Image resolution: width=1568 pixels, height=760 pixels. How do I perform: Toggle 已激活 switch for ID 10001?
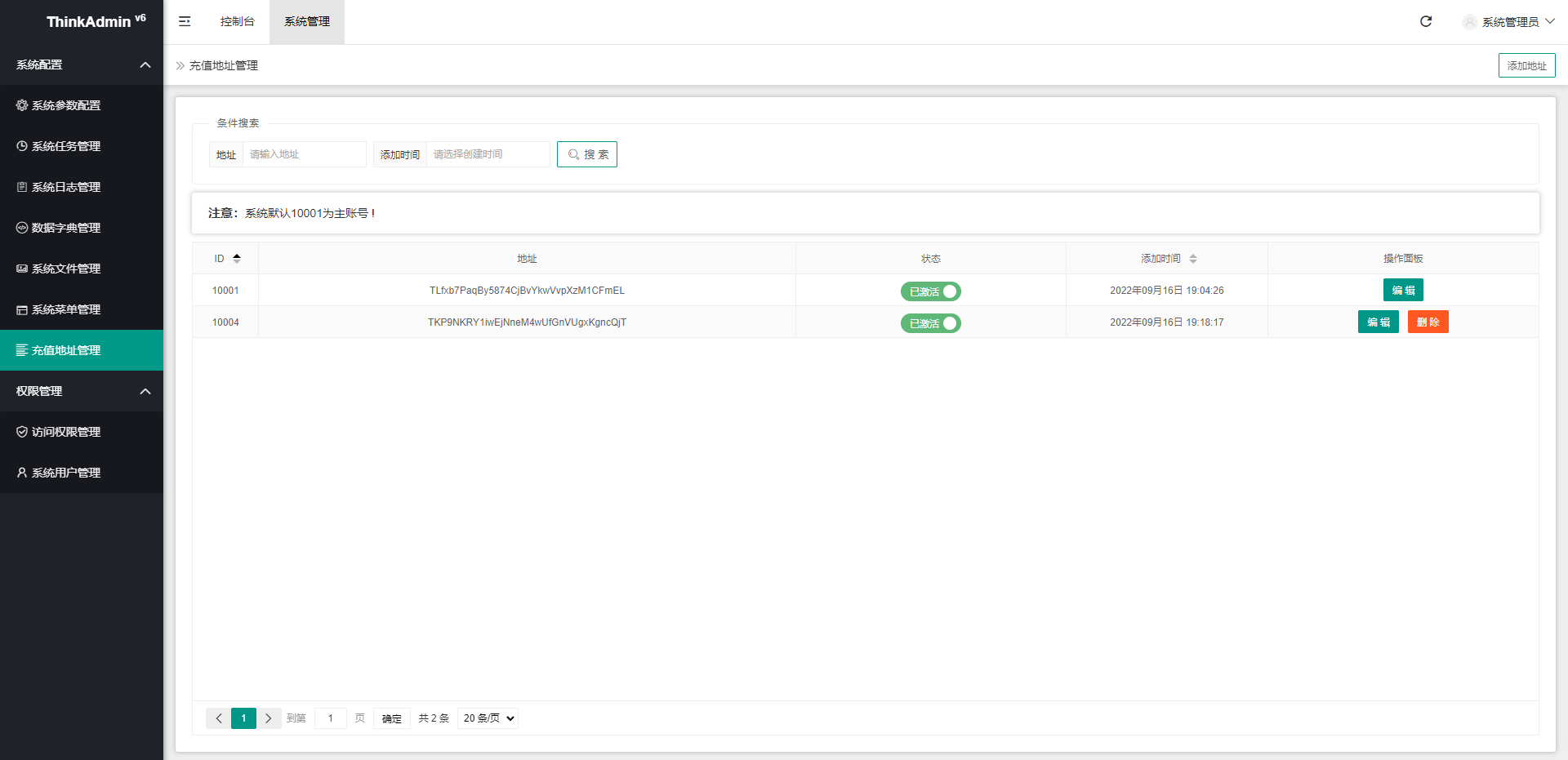(930, 291)
